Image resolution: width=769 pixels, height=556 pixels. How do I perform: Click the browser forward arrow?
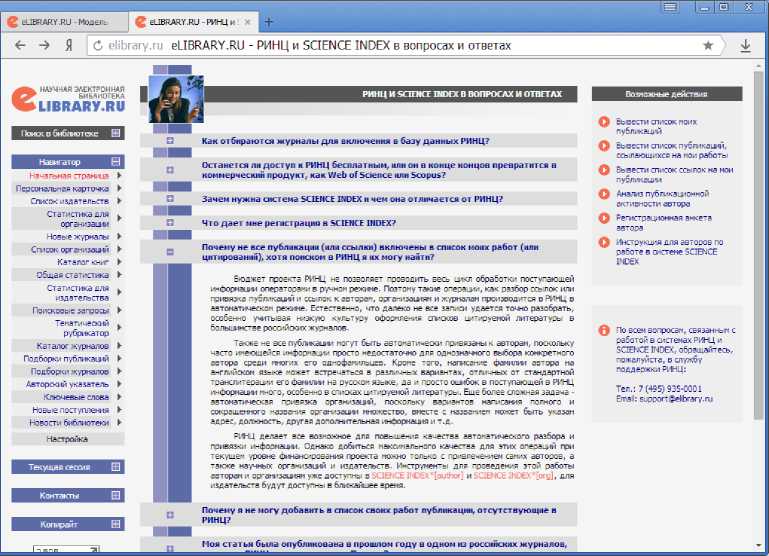pos(45,46)
